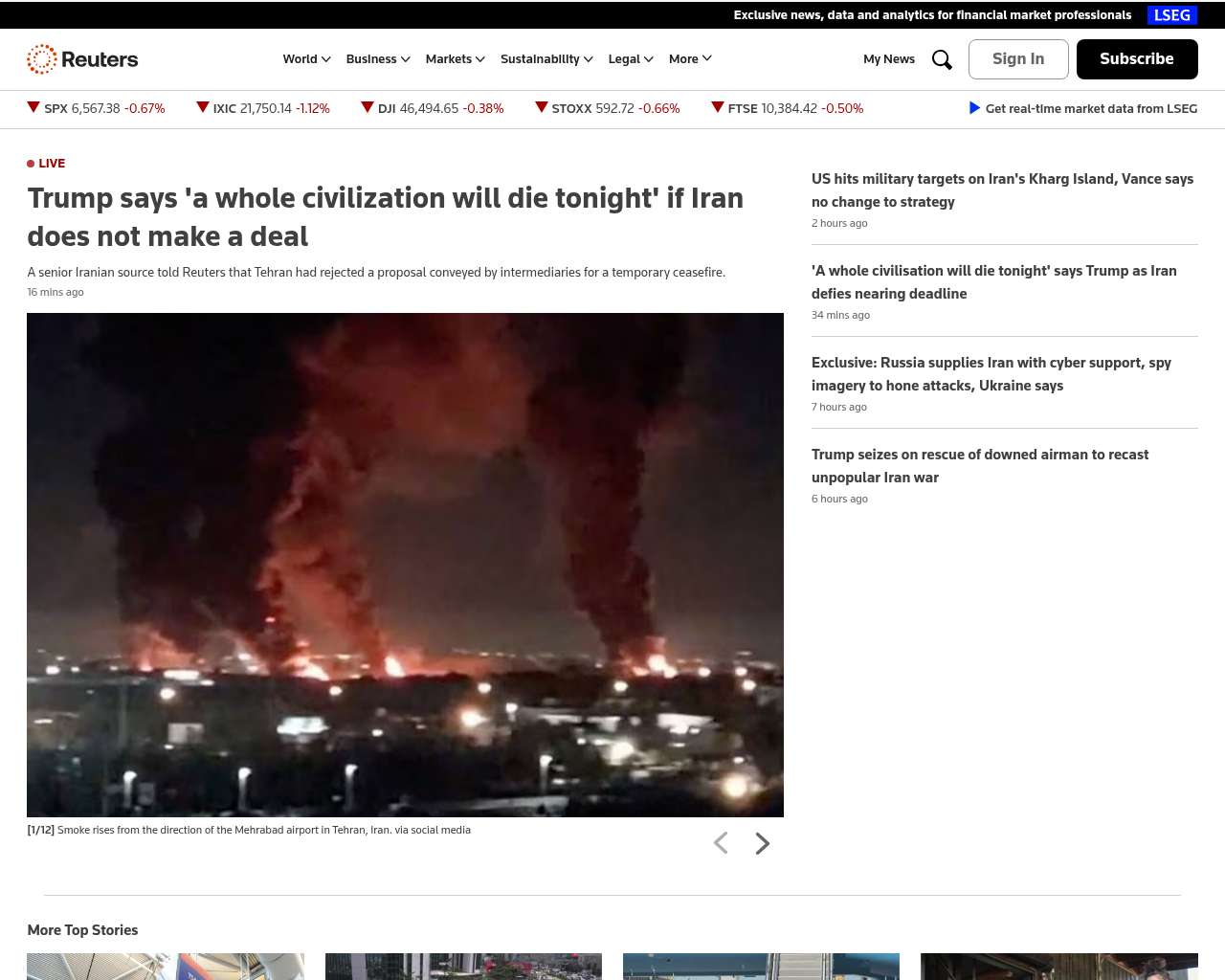1225x980 pixels.
Task: Click the red LIVE dot indicator
Action: coord(31,164)
